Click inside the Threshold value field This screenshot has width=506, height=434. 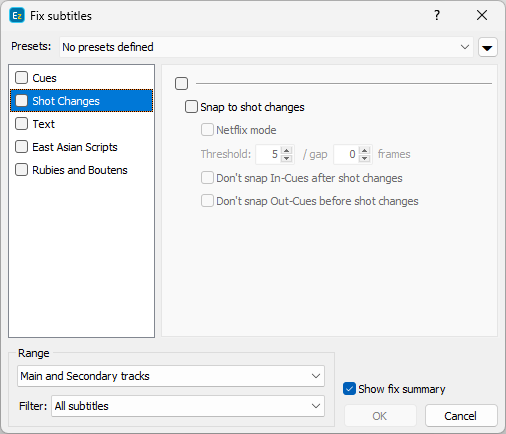(x=269, y=154)
